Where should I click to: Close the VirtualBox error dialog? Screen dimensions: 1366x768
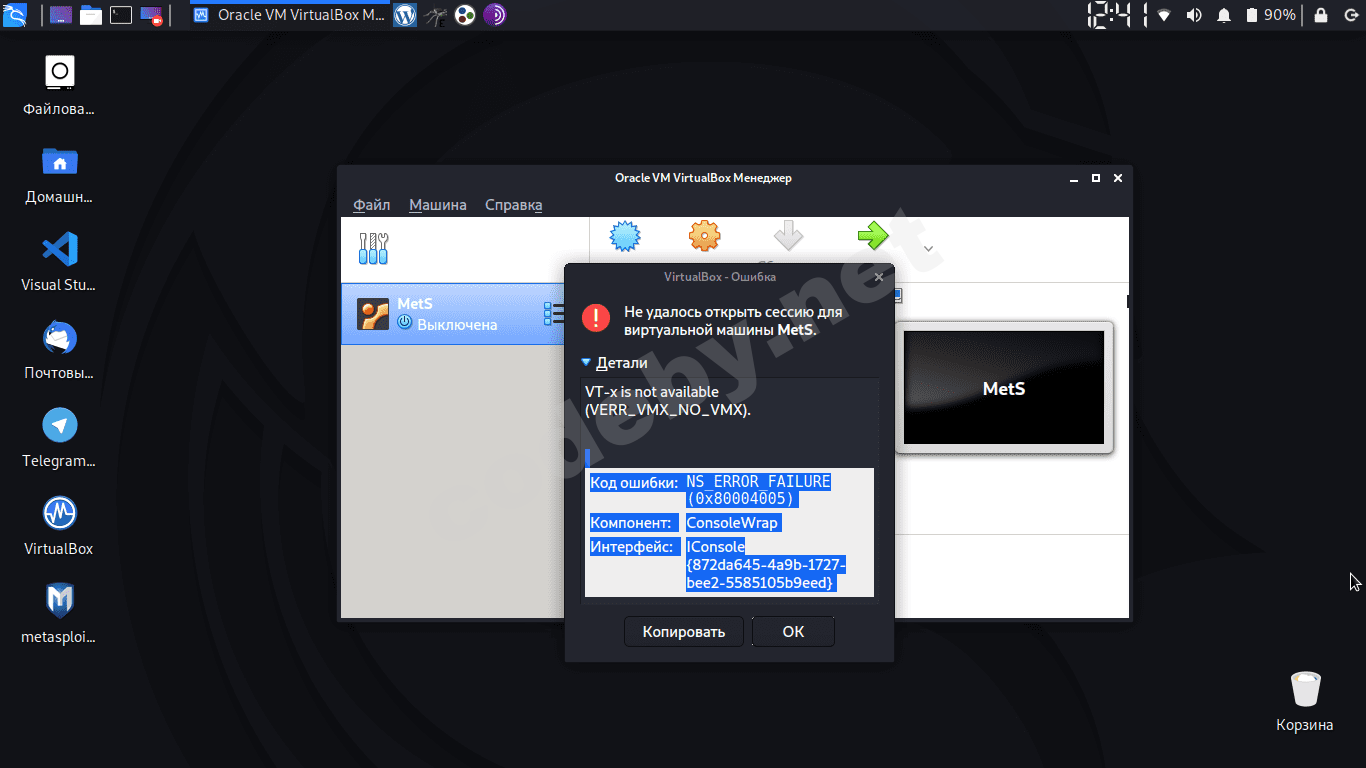pos(879,277)
